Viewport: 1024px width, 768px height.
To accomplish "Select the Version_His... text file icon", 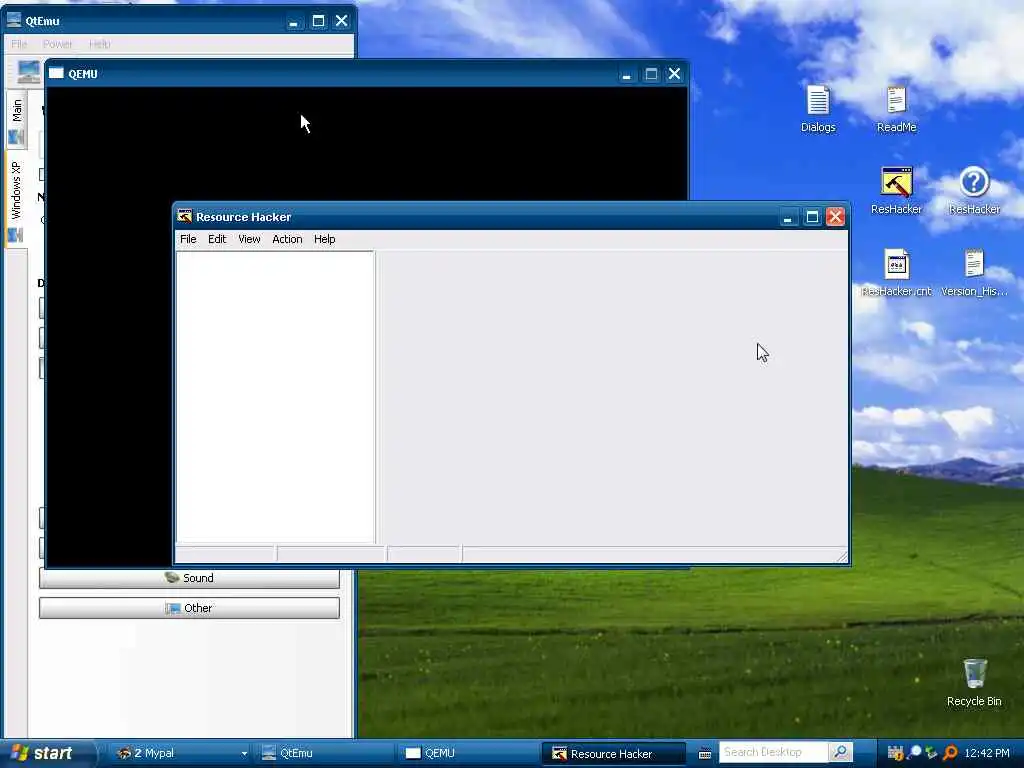I will coord(974,272).
